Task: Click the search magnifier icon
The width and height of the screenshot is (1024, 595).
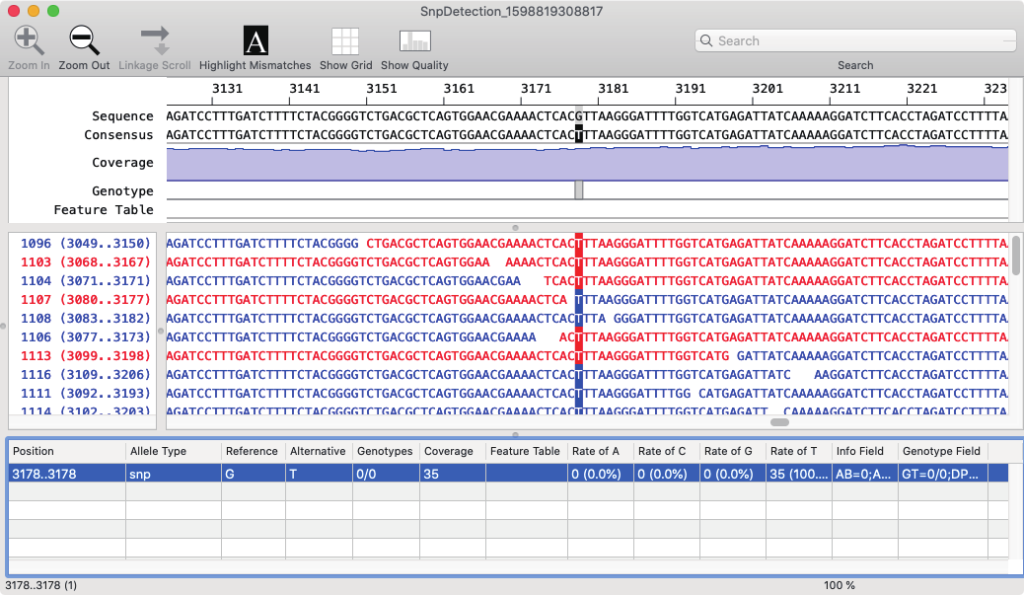Action: point(706,40)
